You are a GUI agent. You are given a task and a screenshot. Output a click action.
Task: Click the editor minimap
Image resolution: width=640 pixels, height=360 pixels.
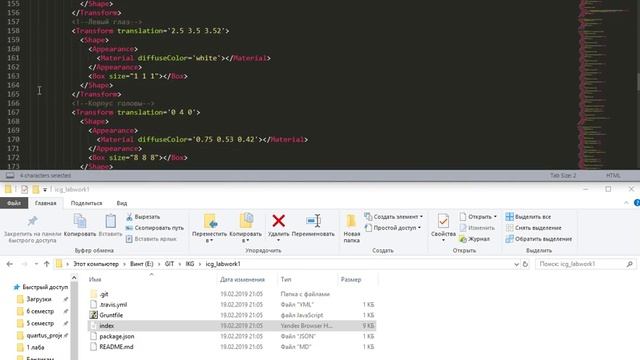[605, 84]
